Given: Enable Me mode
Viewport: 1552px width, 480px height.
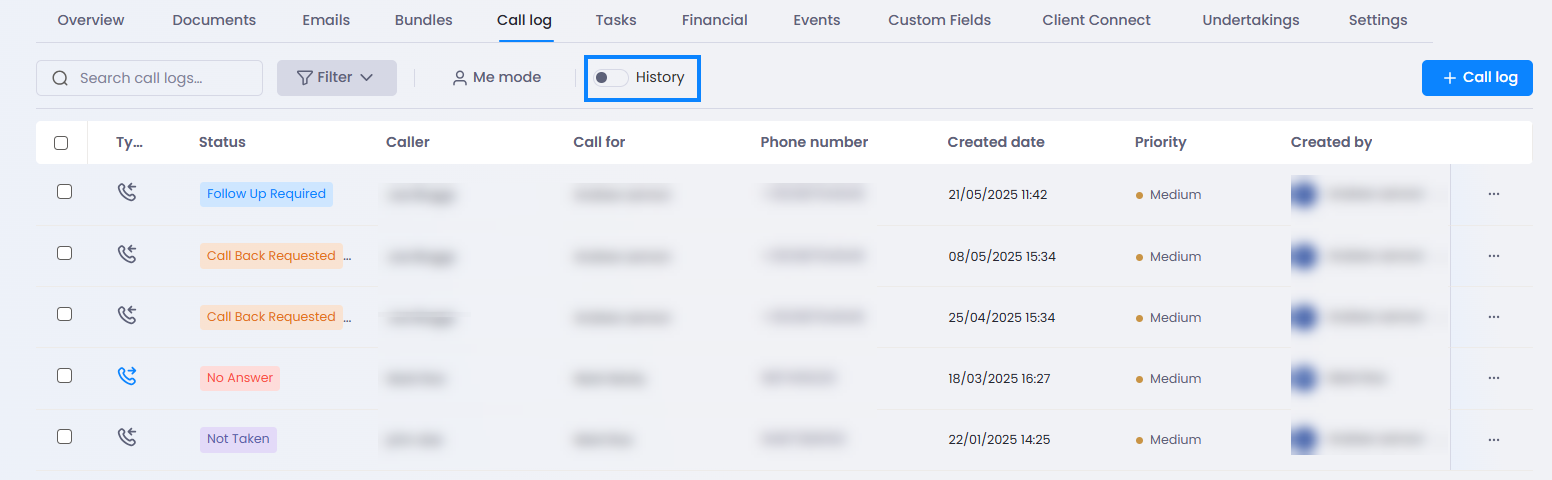Looking at the screenshot, I should coord(496,78).
